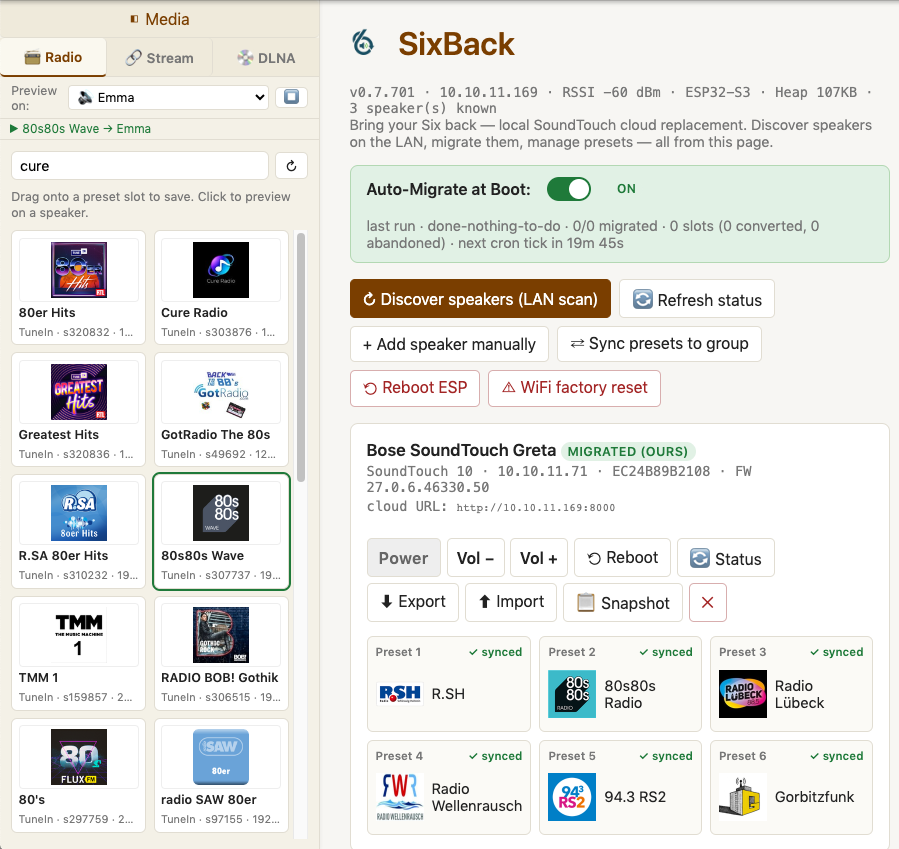Click the Cure Radio station artwork
This screenshot has width=899, height=849.
(221, 269)
